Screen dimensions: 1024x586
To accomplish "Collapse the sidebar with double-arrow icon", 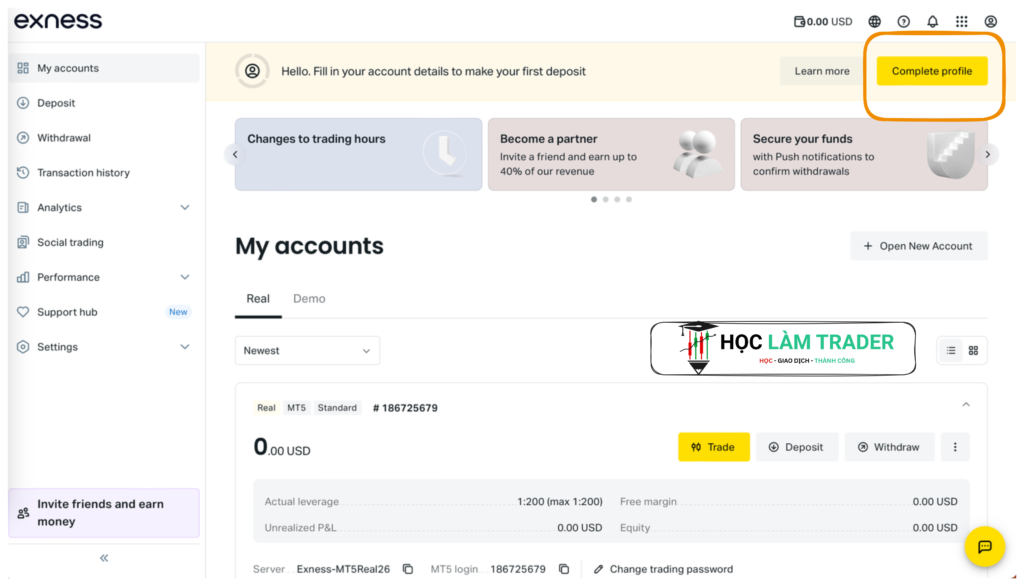I will click(x=104, y=558).
